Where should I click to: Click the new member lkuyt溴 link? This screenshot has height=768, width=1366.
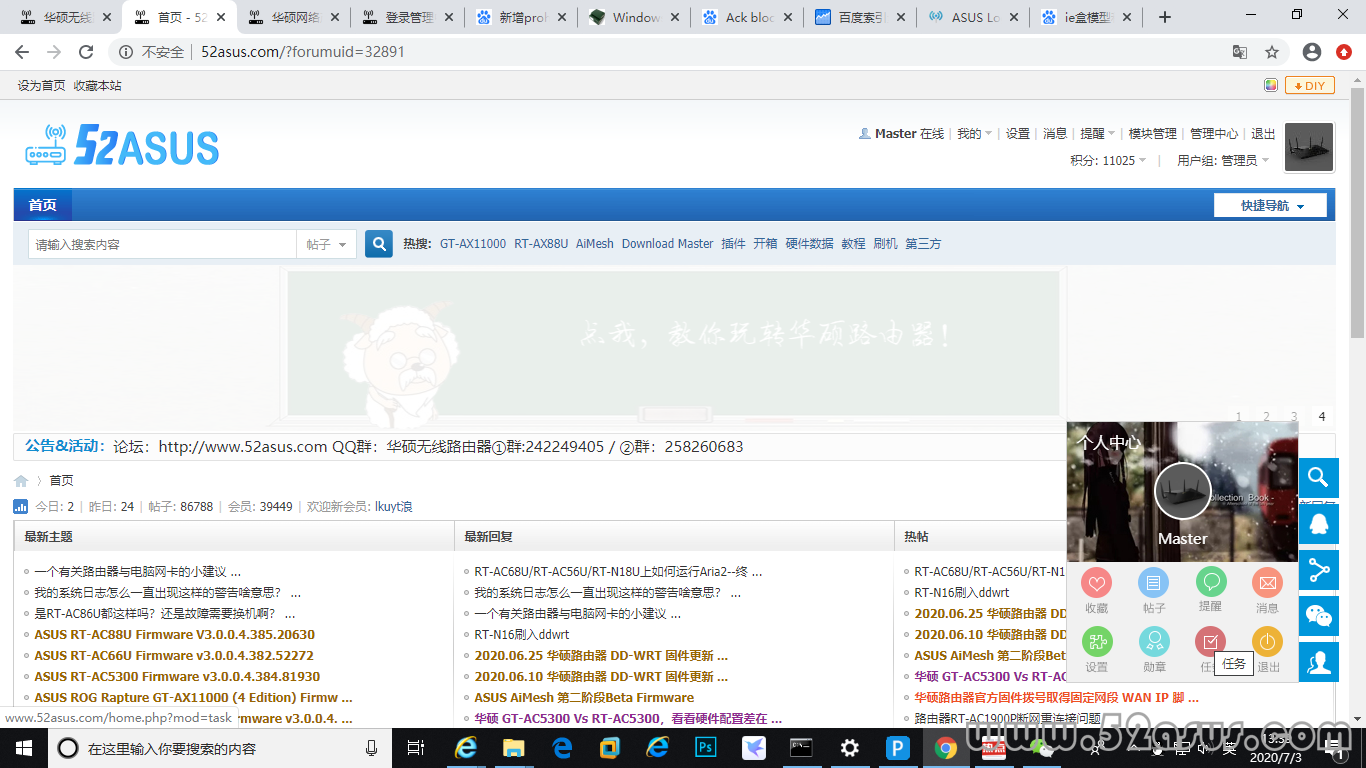[394, 507]
